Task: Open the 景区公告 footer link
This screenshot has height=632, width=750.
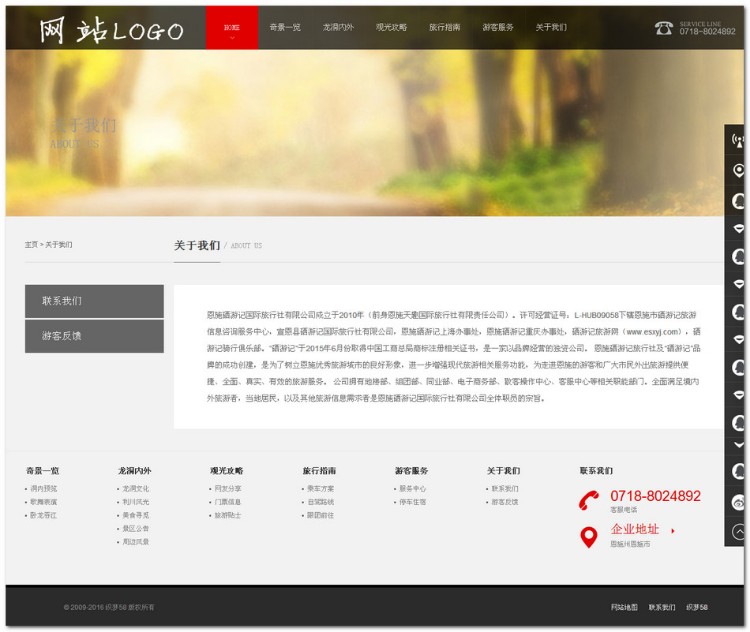Action: pos(136,529)
